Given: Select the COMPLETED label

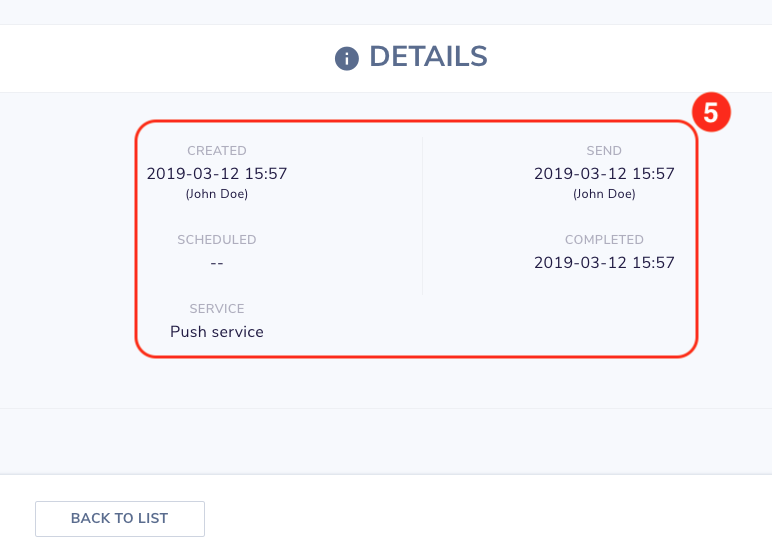Looking at the screenshot, I should (604, 240).
